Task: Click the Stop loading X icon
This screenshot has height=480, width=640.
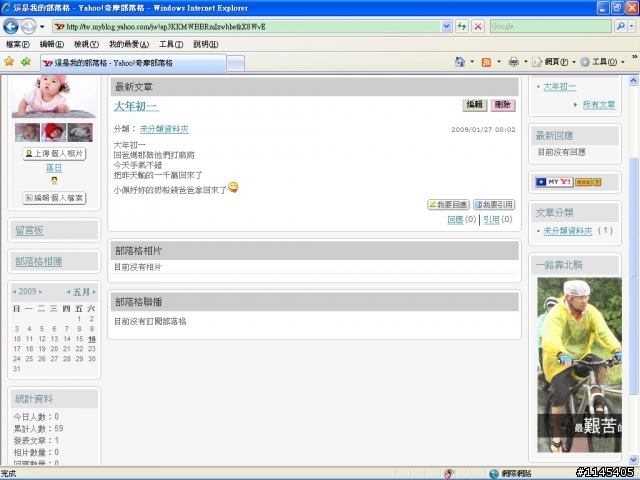Action: (x=478, y=27)
